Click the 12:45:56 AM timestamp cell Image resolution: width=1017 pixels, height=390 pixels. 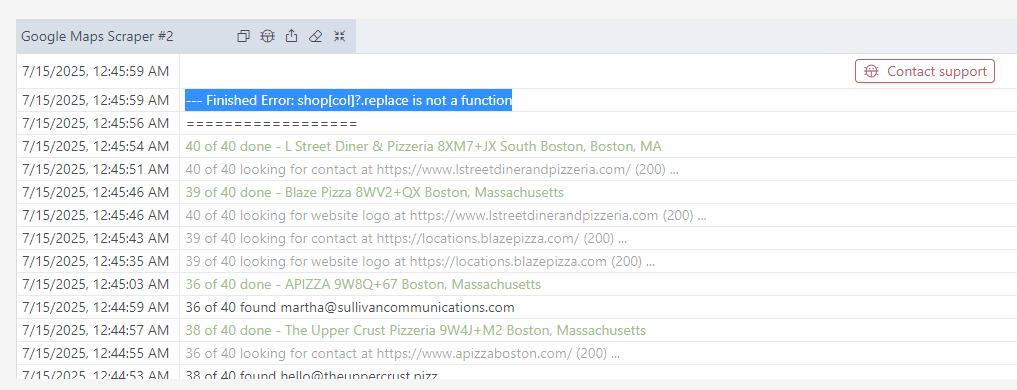tap(95, 123)
